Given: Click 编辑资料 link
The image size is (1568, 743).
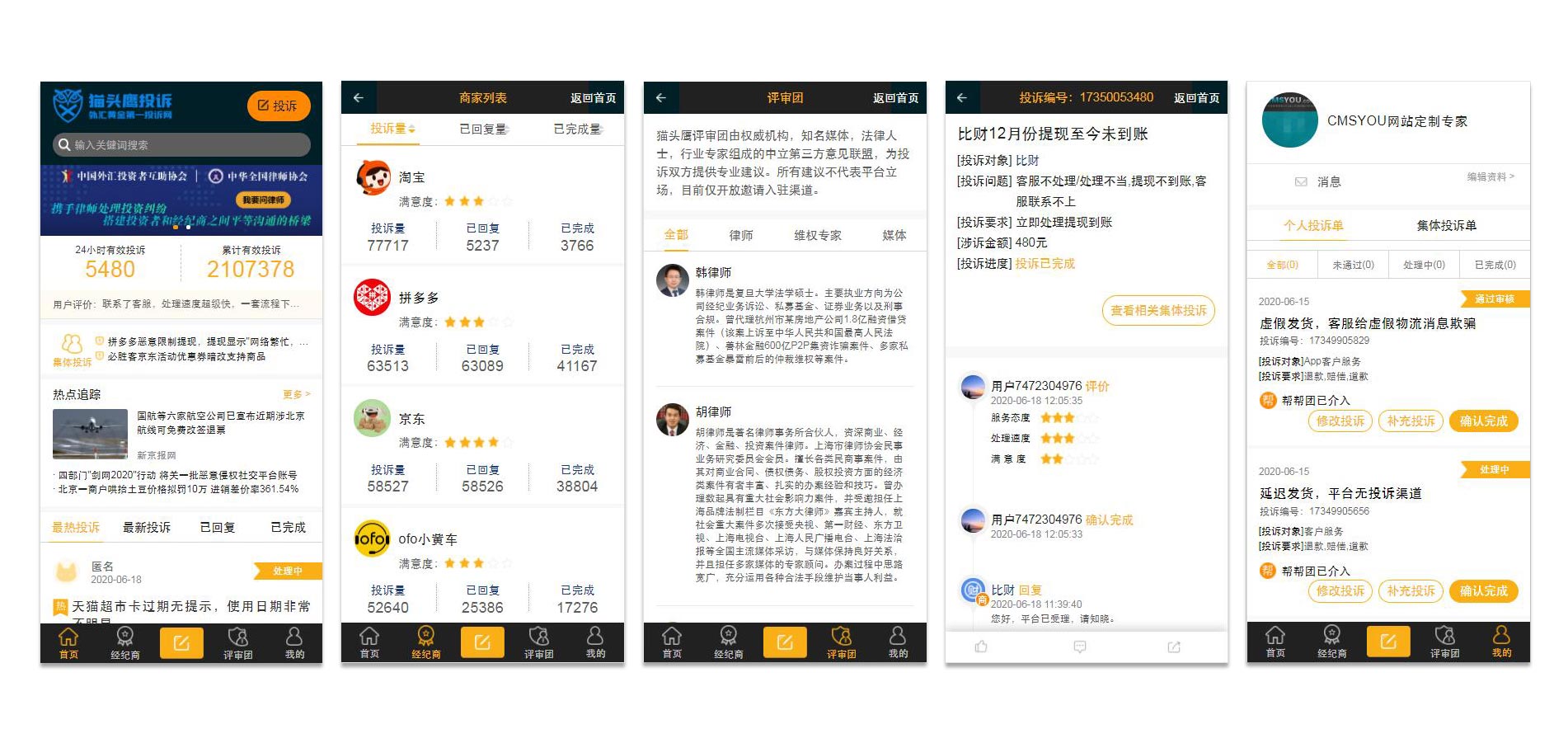Looking at the screenshot, I should [x=1491, y=176].
